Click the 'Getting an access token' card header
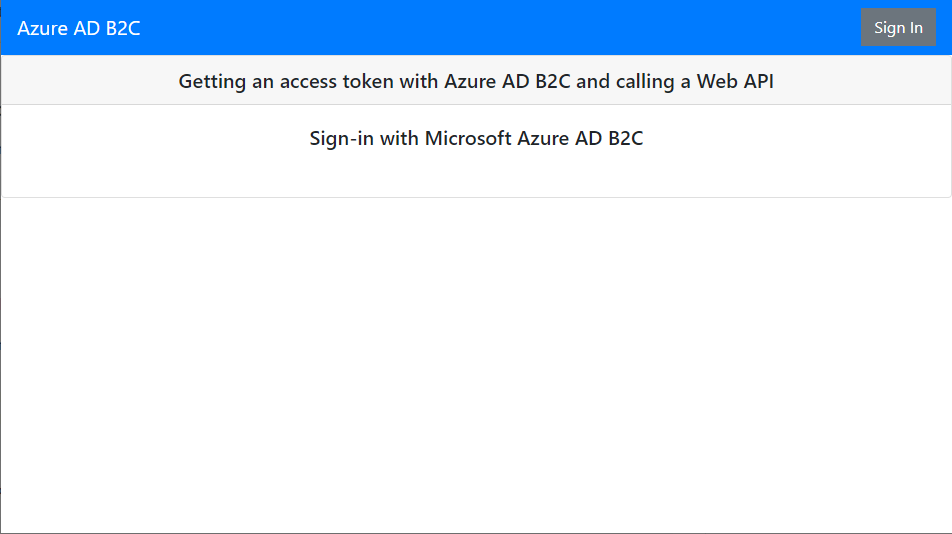This screenshot has height=534, width=952. 476,81
